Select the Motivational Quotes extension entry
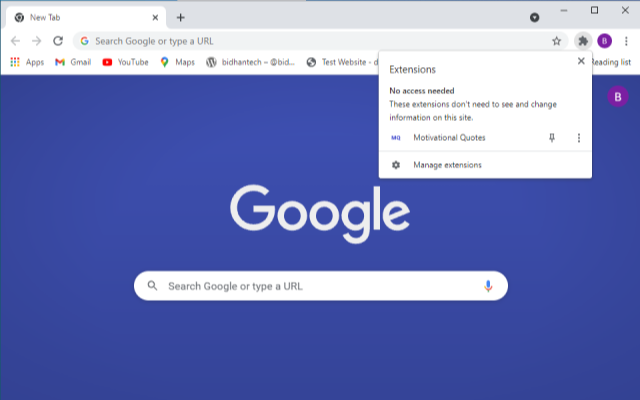 [x=449, y=138]
